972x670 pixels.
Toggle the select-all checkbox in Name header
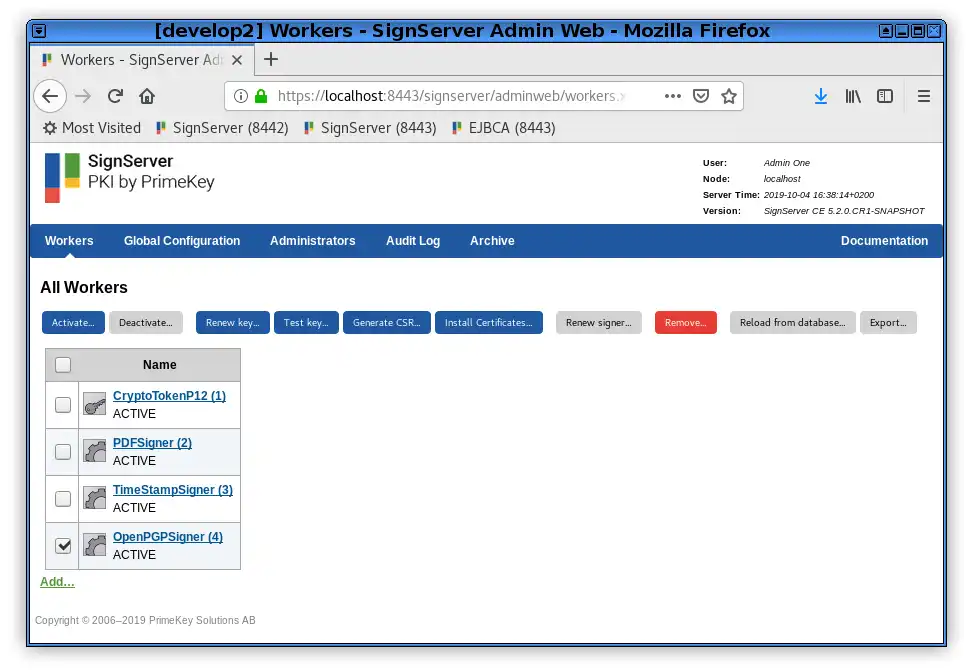pyautogui.click(x=63, y=364)
